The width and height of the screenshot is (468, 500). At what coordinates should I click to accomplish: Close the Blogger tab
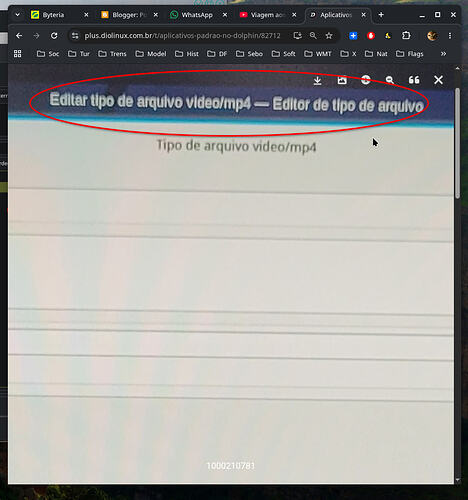pos(156,15)
